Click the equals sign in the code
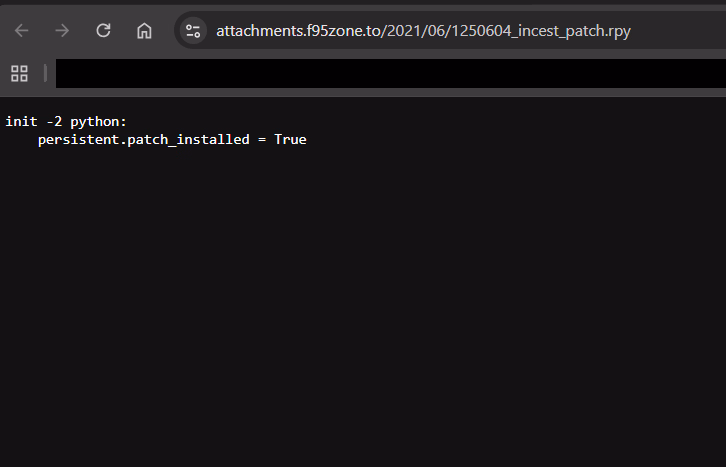The width and height of the screenshot is (726, 467). 262,140
